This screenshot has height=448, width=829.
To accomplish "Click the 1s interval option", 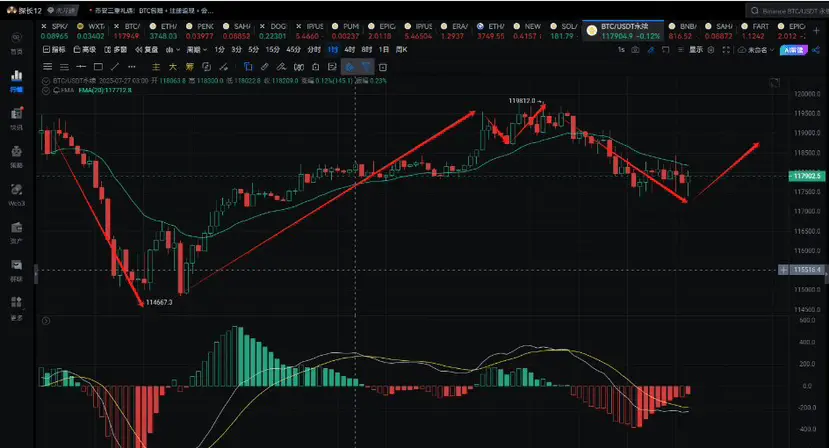I will click(x=621, y=50).
